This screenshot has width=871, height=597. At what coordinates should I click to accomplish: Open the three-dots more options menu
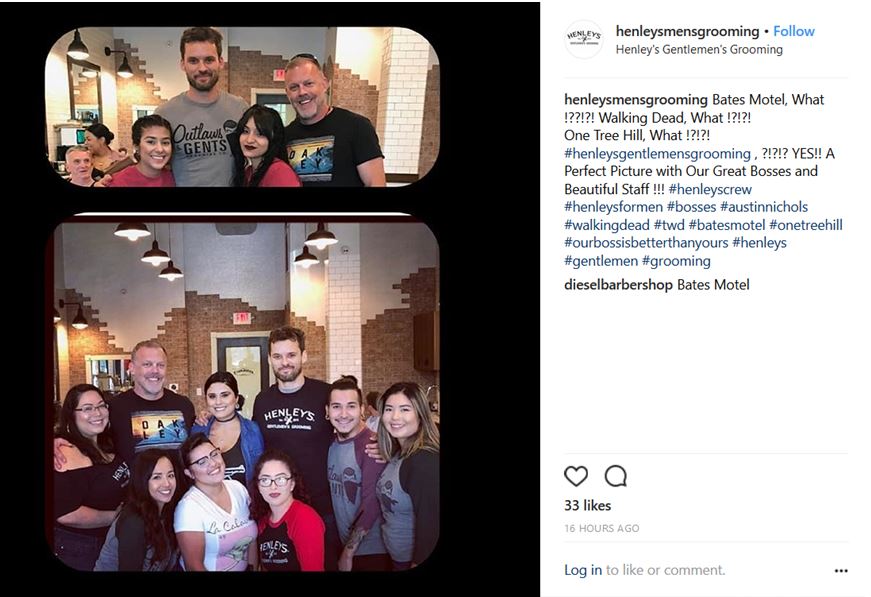click(841, 571)
